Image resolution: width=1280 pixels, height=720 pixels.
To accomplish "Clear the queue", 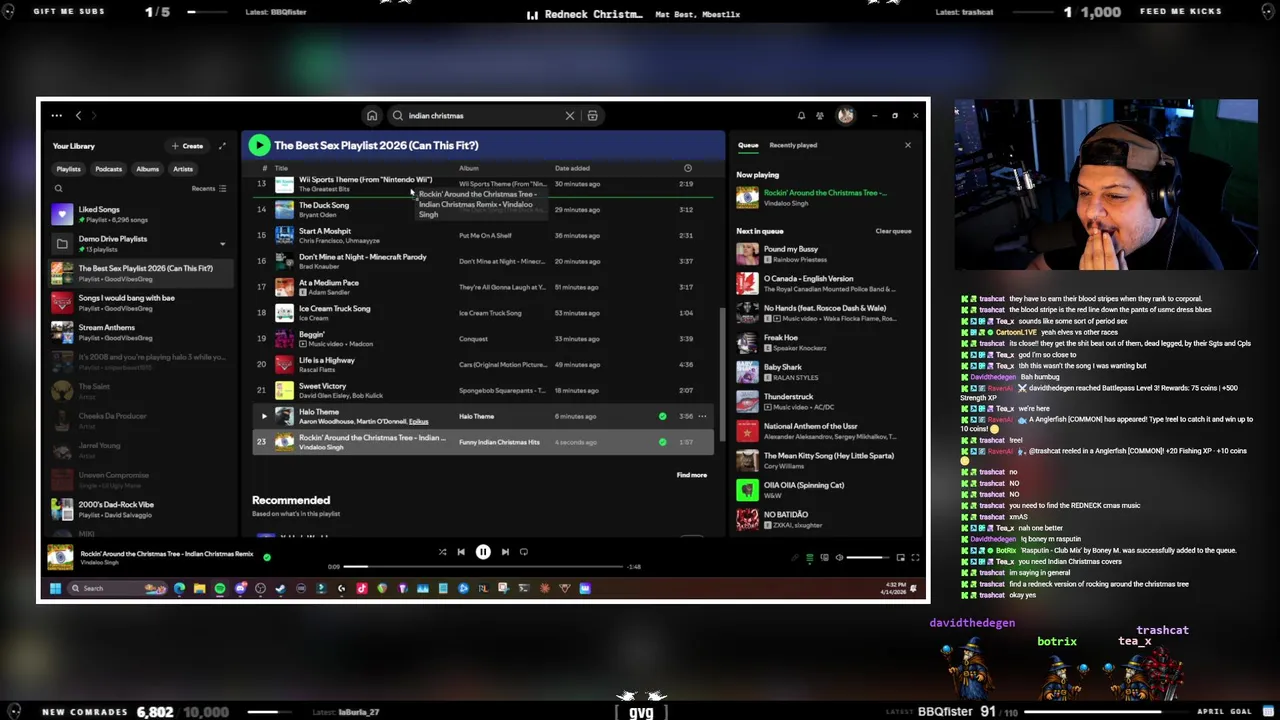I will coord(893,231).
